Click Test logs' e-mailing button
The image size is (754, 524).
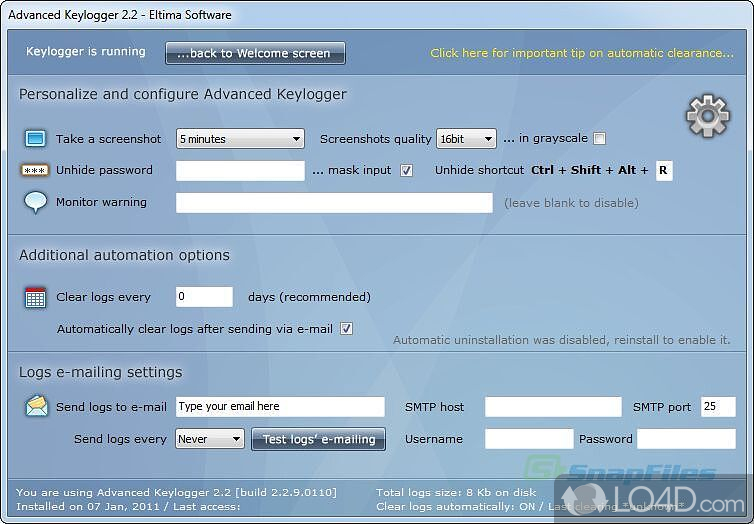318,439
